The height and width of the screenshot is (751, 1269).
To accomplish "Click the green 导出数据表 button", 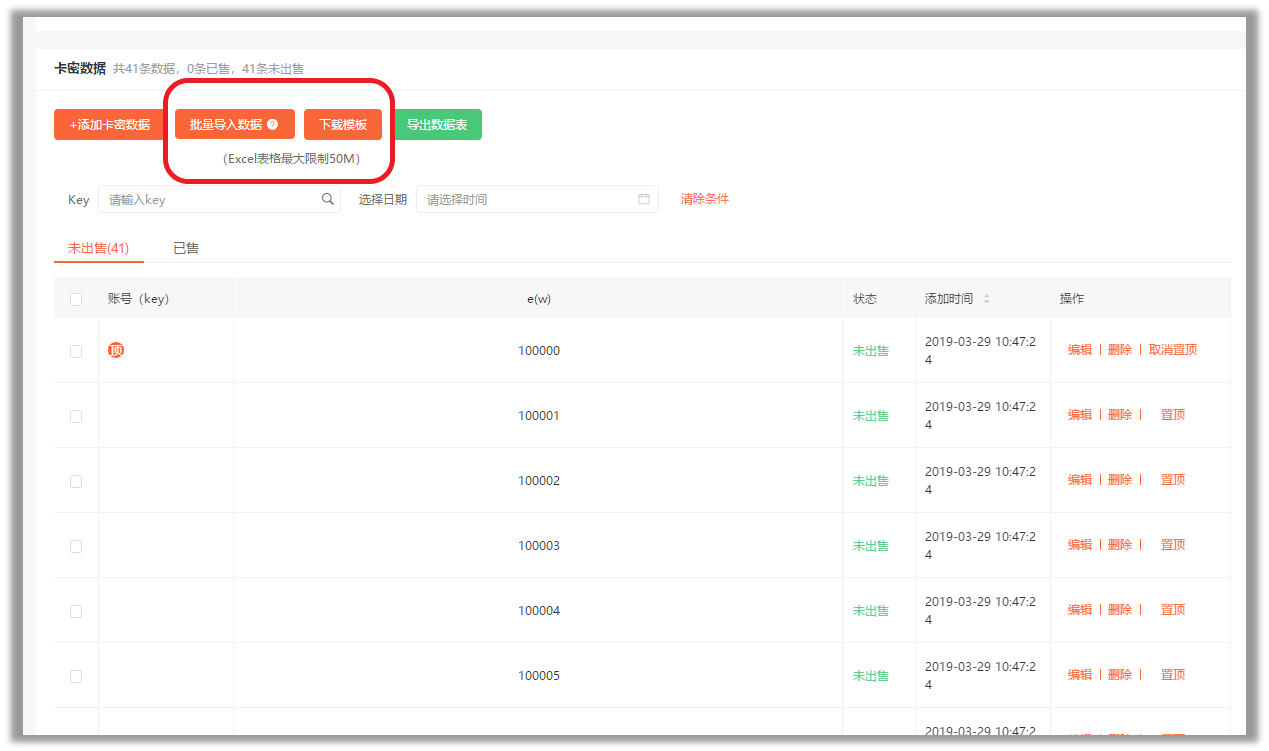I will (x=437, y=125).
